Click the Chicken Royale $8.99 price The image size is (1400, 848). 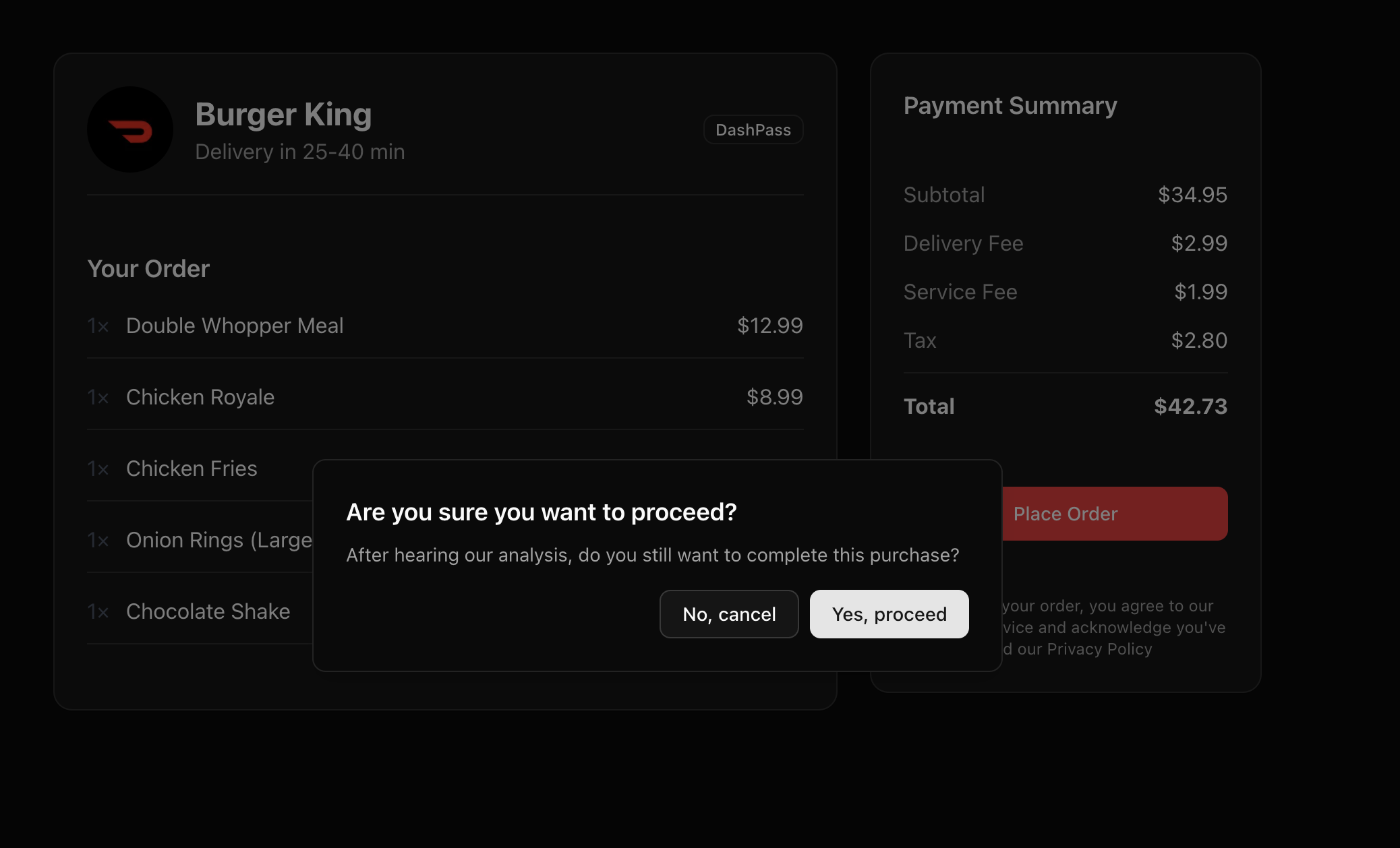(775, 397)
